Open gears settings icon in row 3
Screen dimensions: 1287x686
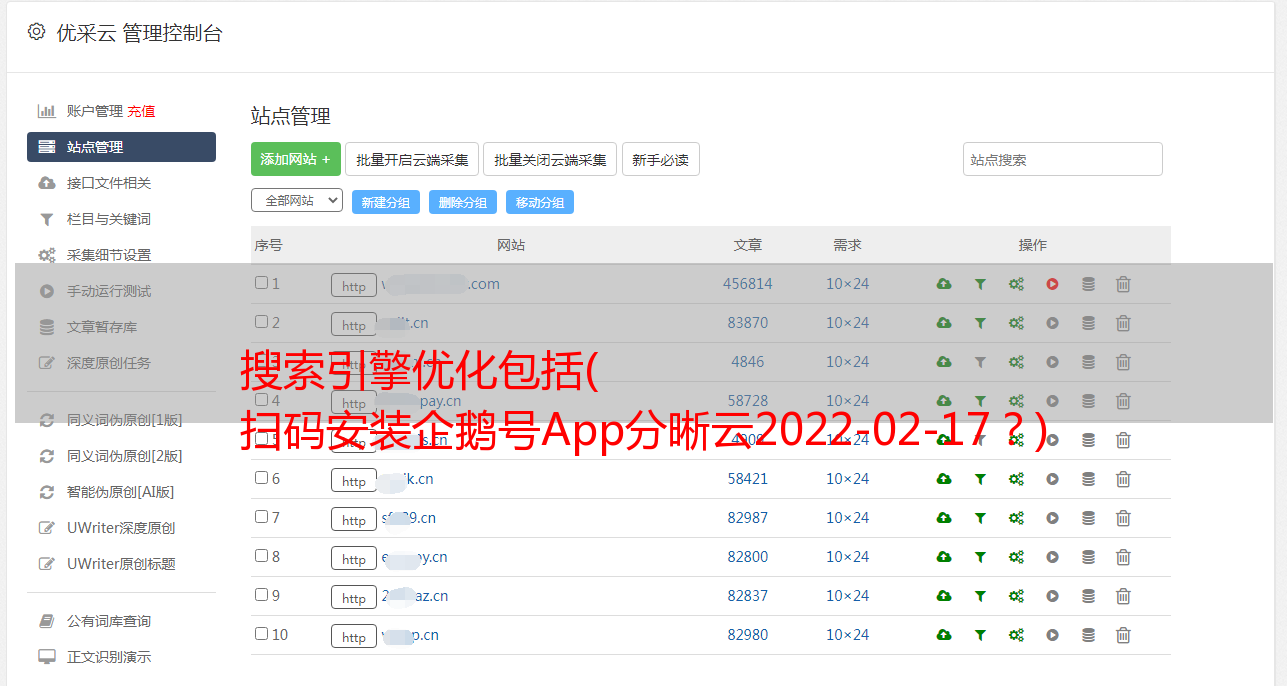(1016, 362)
